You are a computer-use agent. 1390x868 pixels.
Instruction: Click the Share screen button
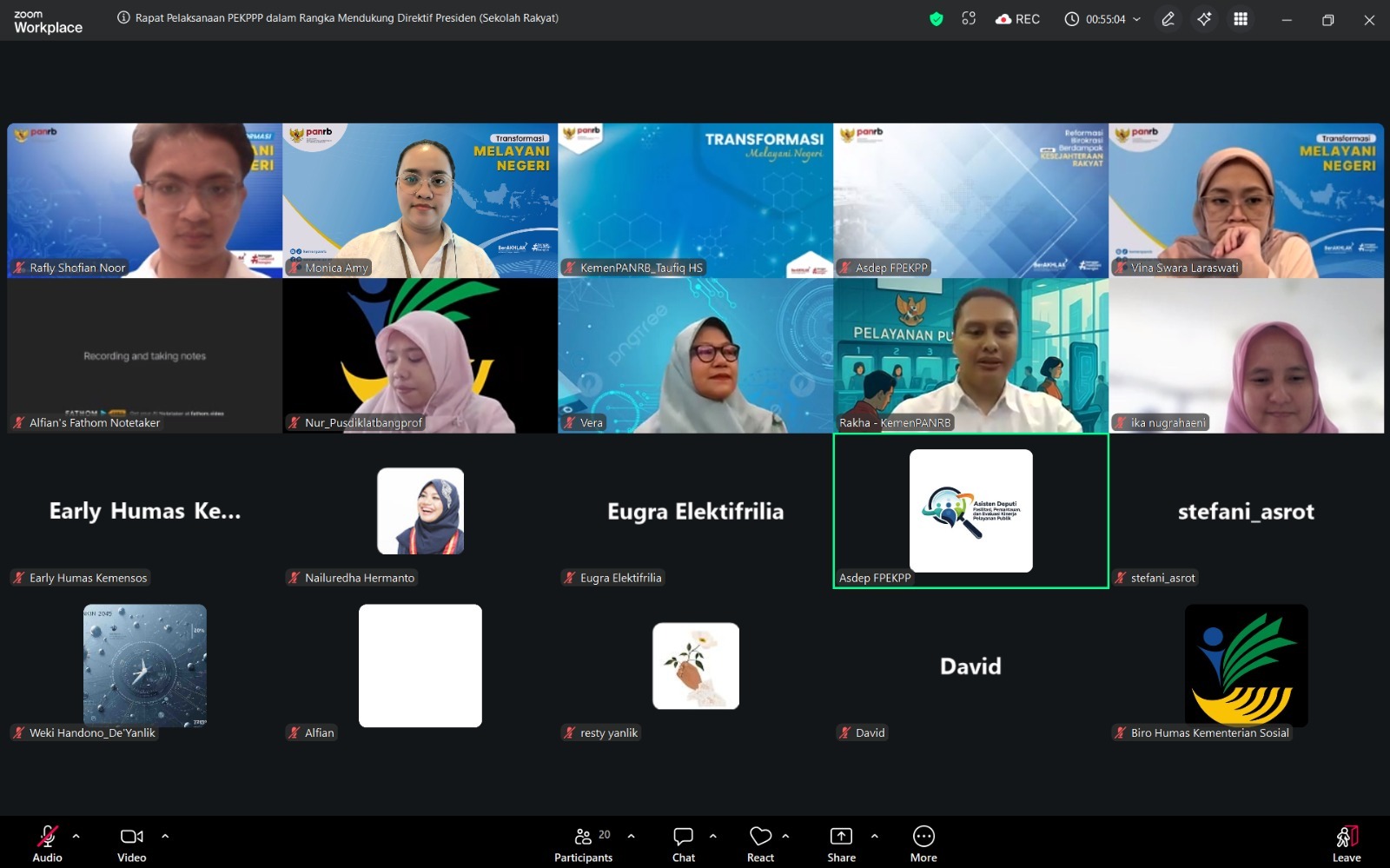[841, 844]
